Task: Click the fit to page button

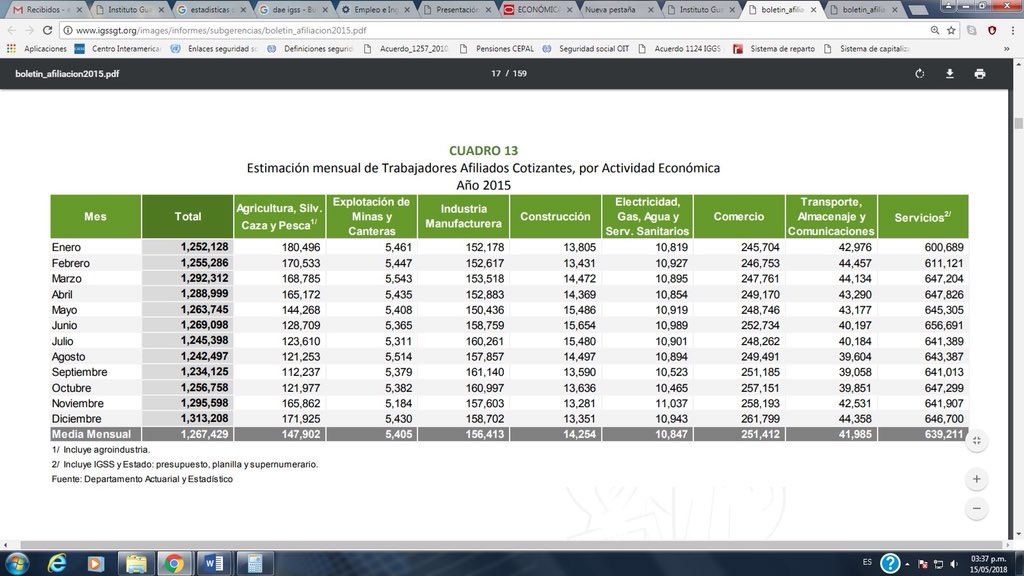Action: (976, 441)
